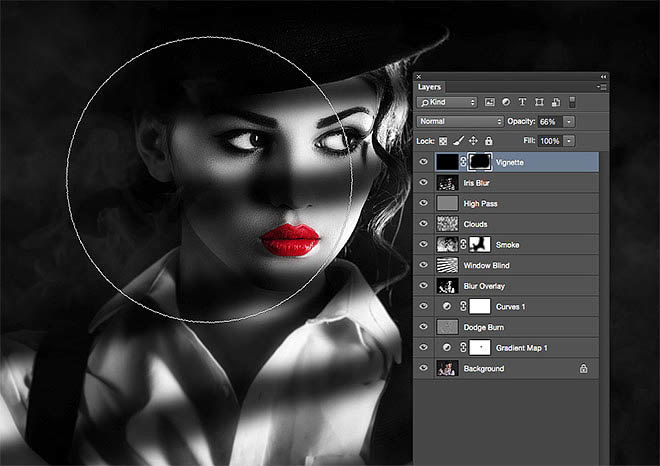Toggle the layer filtering on/off switch
The width and height of the screenshot is (660, 466).
(x=571, y=102)
